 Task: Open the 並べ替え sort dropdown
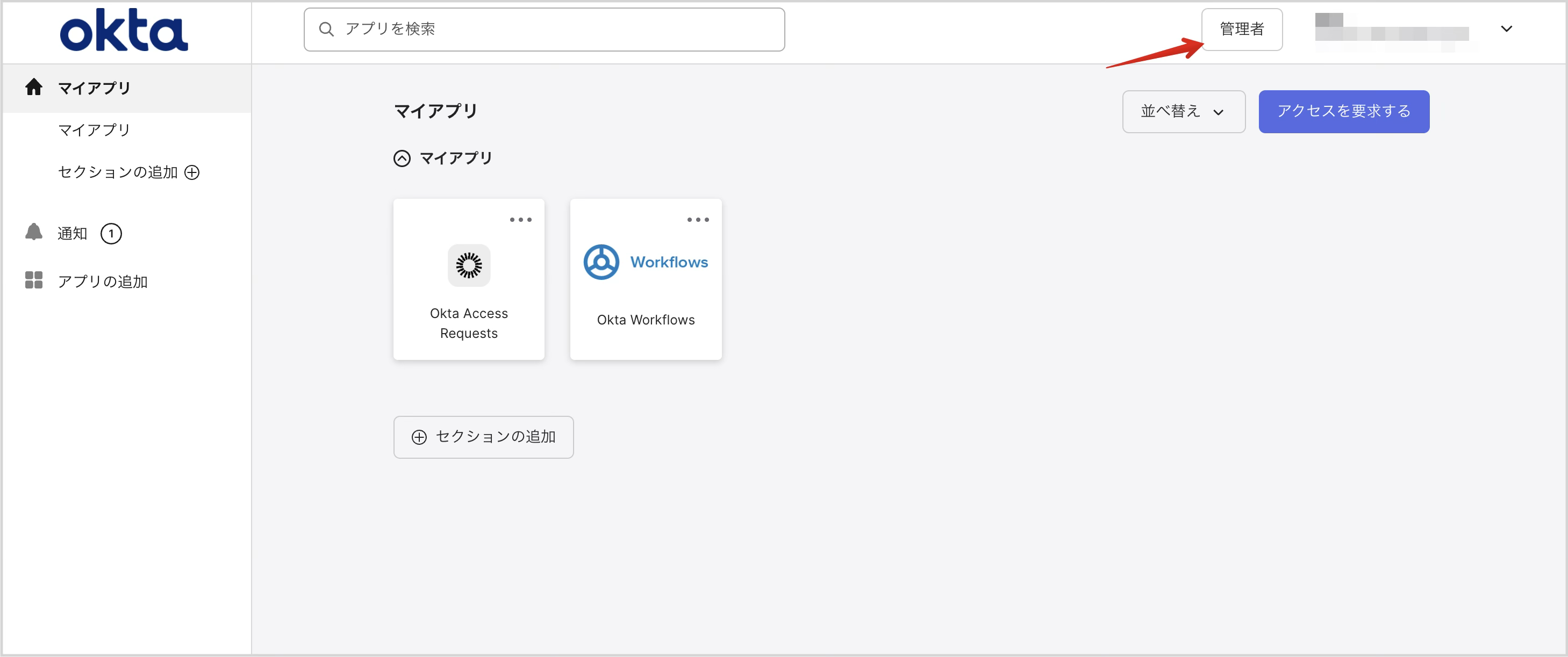1183,111
